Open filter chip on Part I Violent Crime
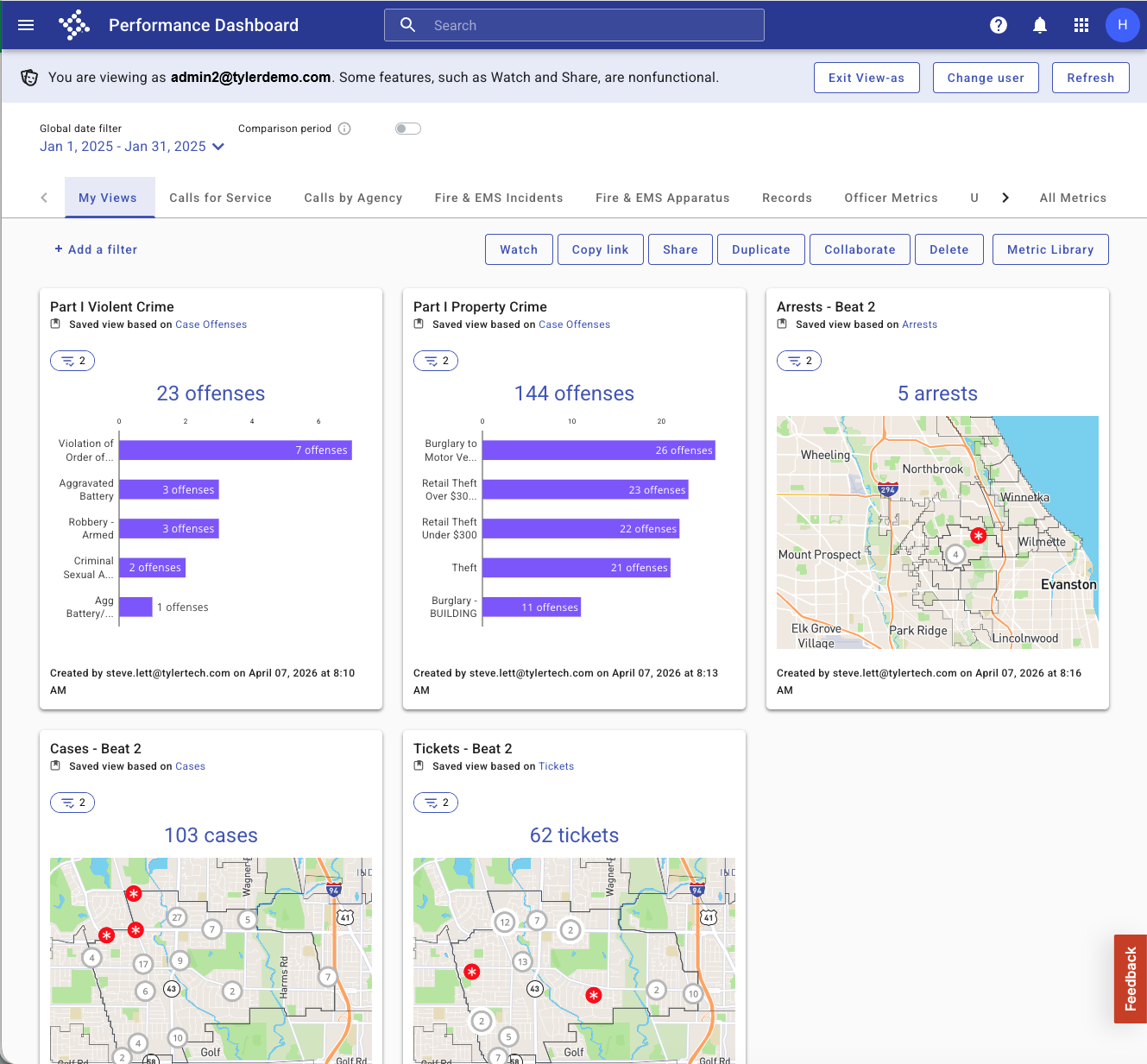This screenshot has height=1064, width=1147. [72, 361]
